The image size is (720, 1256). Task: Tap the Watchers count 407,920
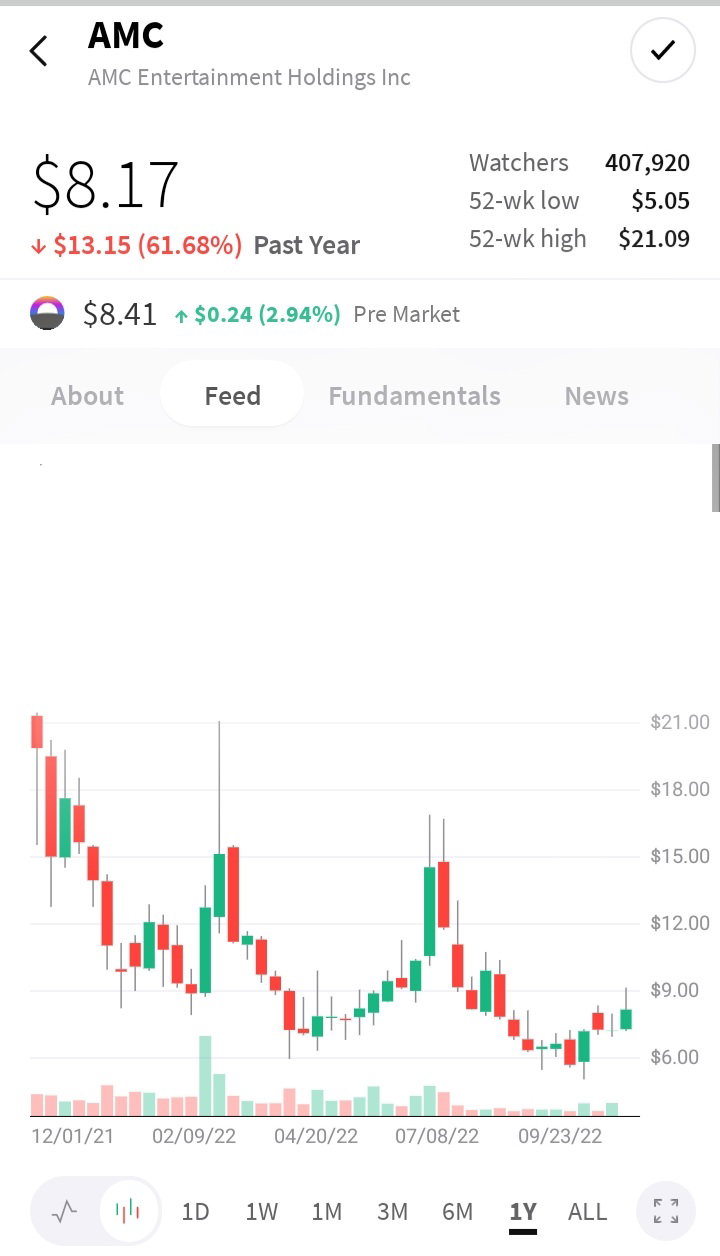coord(647,163)
